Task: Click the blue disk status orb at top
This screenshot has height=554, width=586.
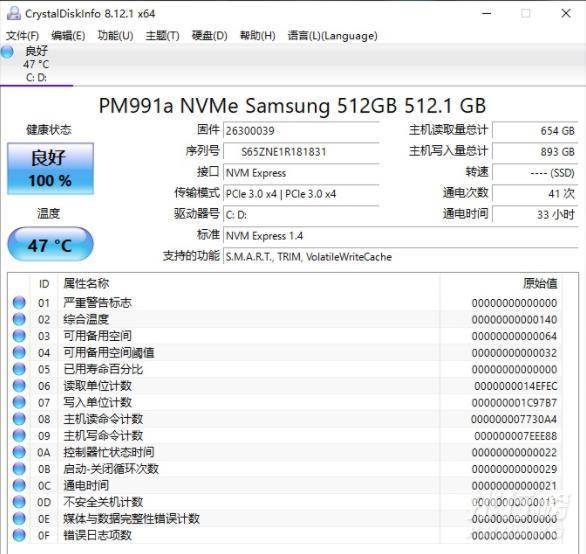Action: click(x=7, y=52)
